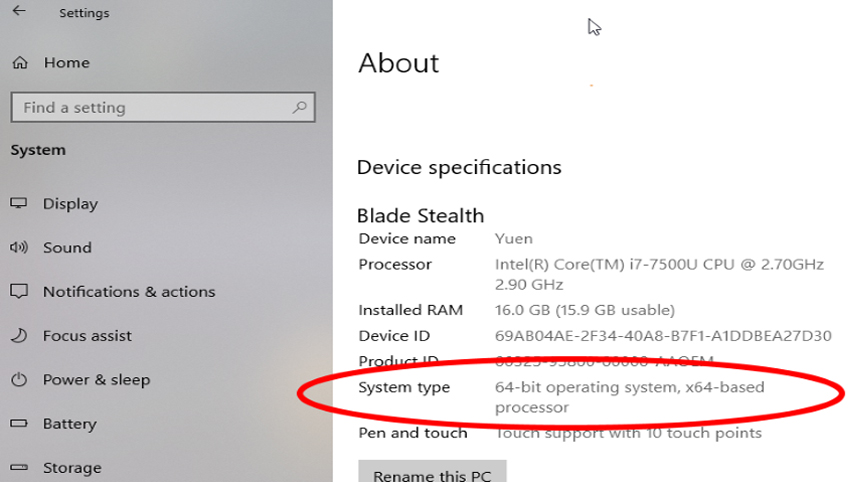Screen dimensions: 856x482
Task: Click the Home icon in sidebar
Action: coord(19,62)
